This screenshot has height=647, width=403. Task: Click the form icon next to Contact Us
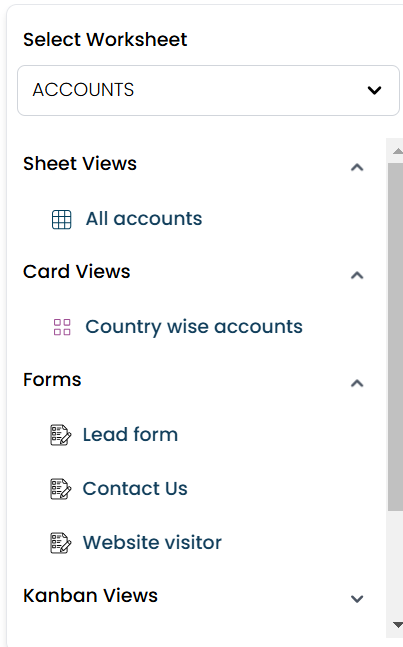pyautogui.click(x=61, y=489)
